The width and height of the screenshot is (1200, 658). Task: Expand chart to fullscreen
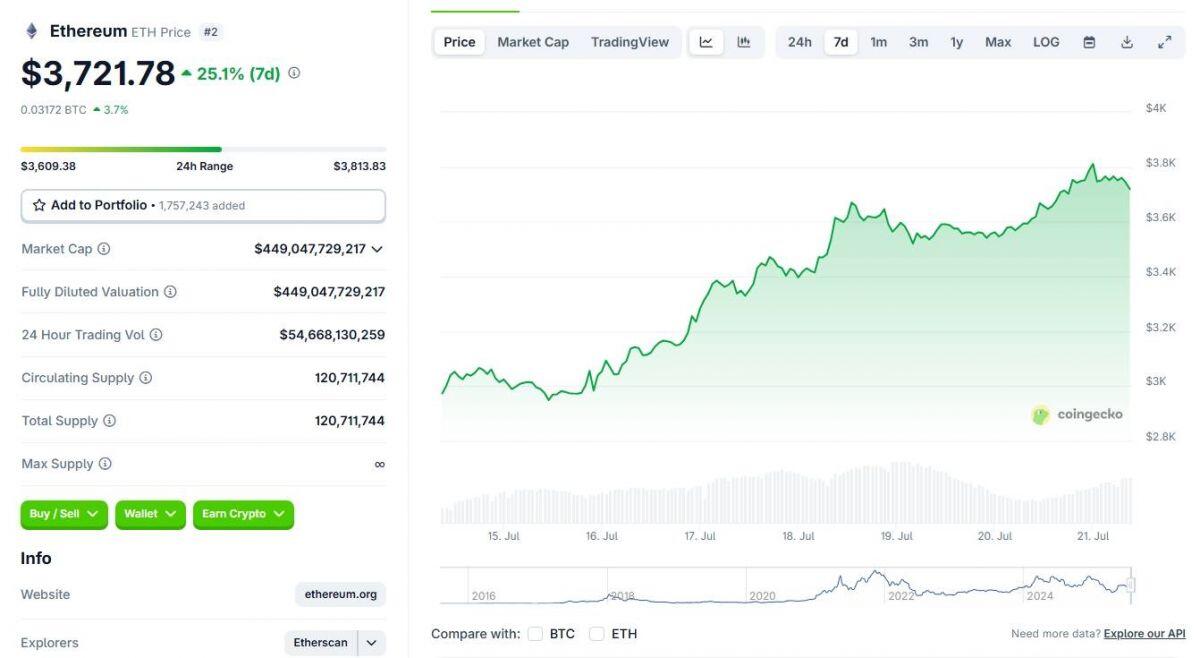coord(1165,42)
